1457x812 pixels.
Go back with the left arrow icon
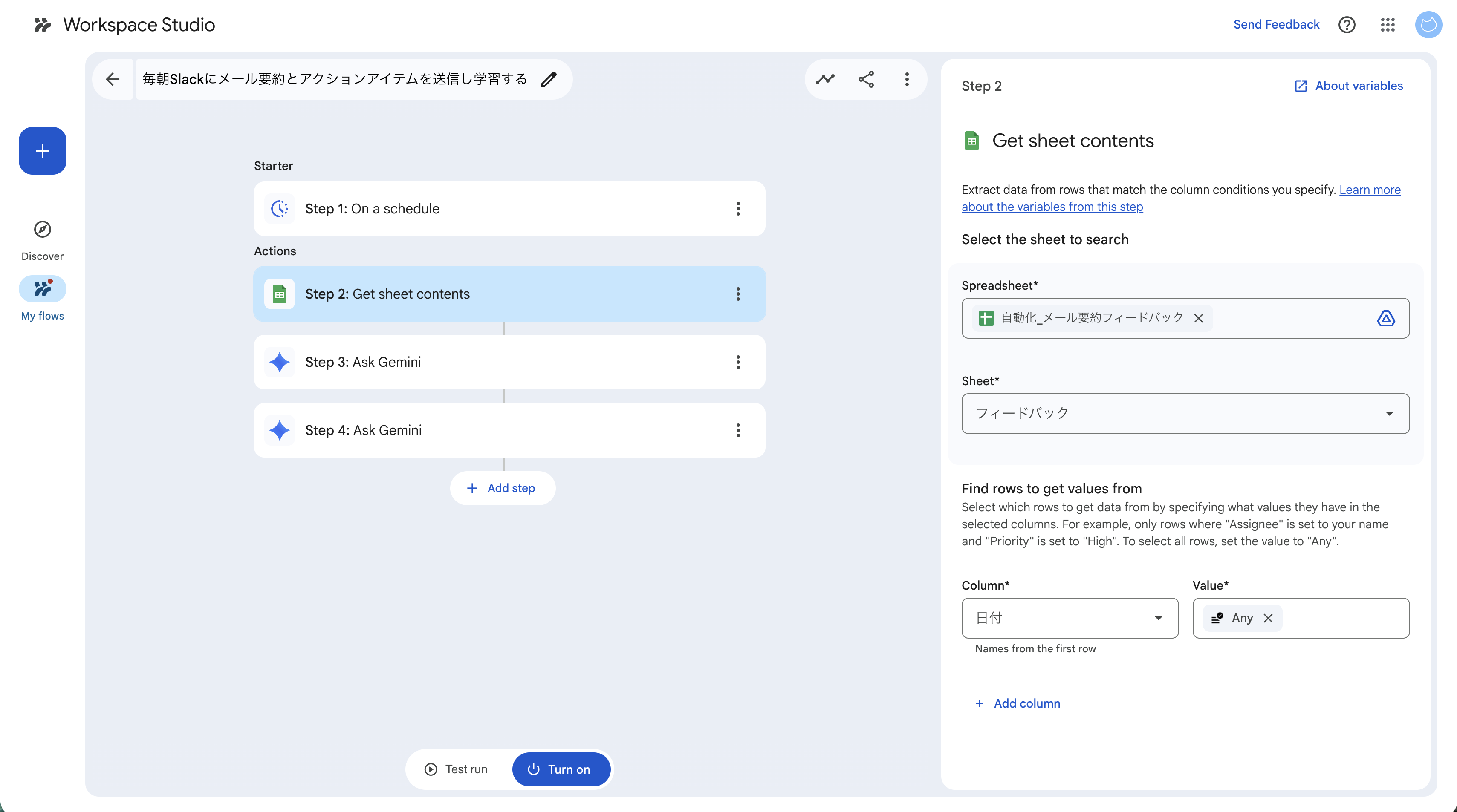(x=113, y=79)
